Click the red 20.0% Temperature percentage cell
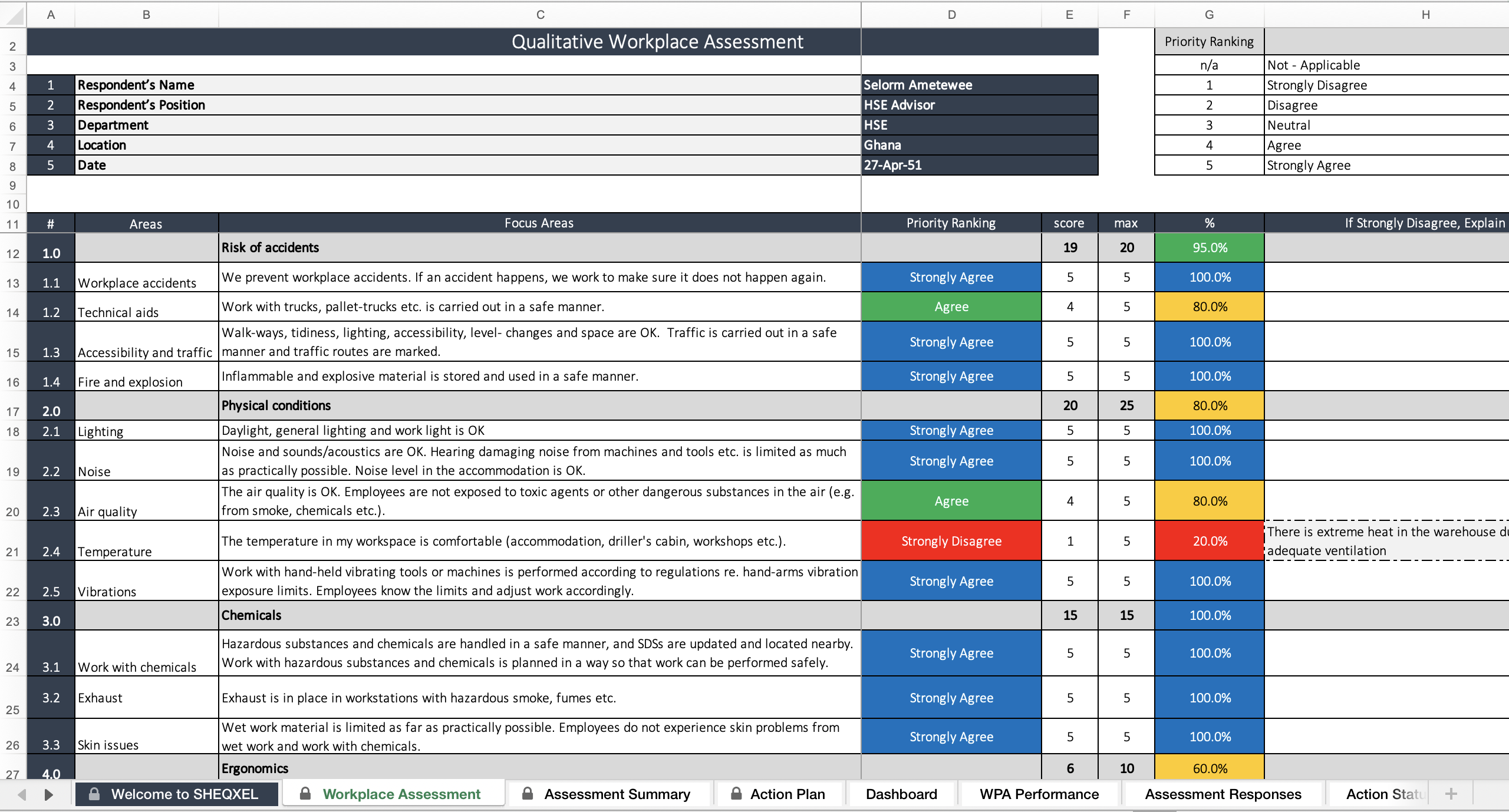 click(1210, 541)
